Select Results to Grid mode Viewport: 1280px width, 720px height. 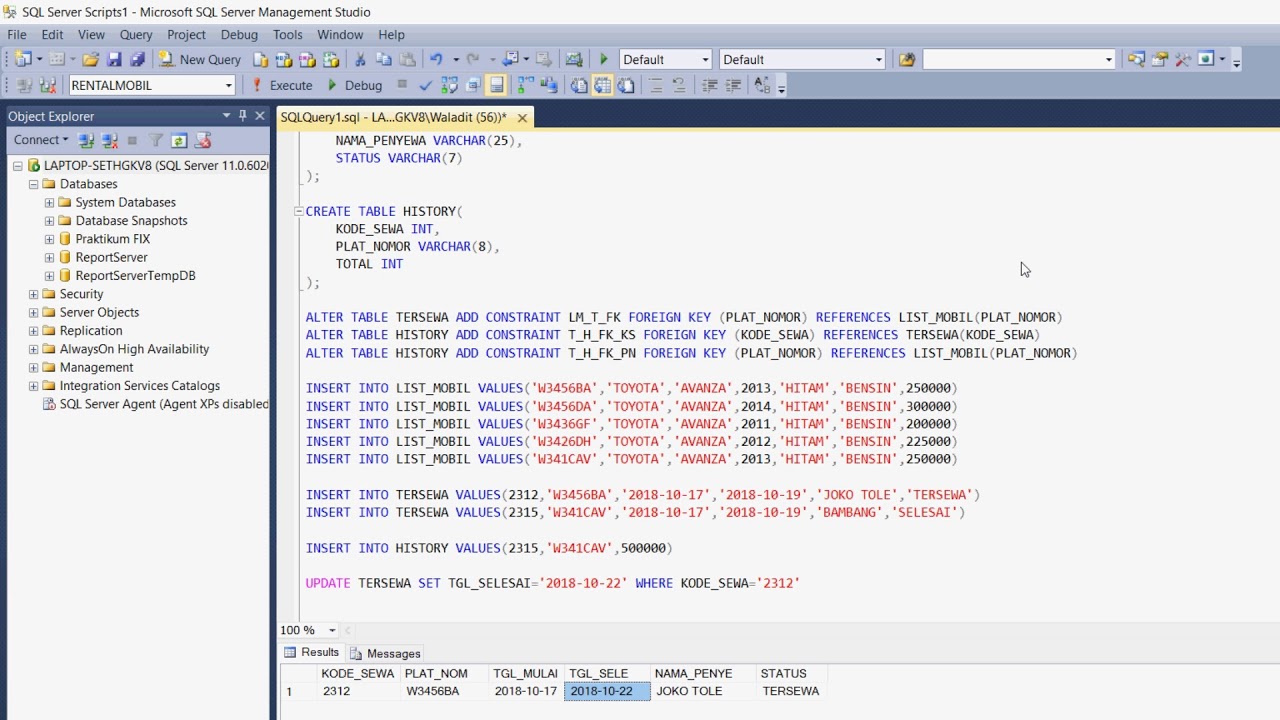(602, 85)
